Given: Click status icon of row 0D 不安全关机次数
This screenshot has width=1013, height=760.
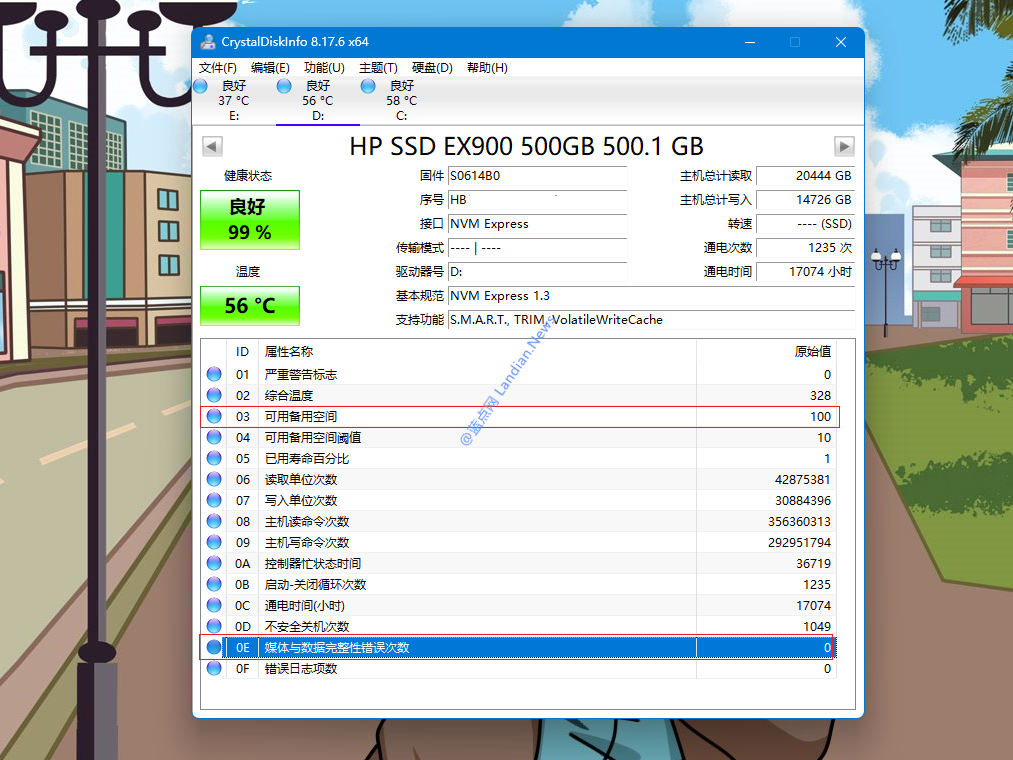Looking at the screenshot, I should pyautogui.click(x=214, y=626).
